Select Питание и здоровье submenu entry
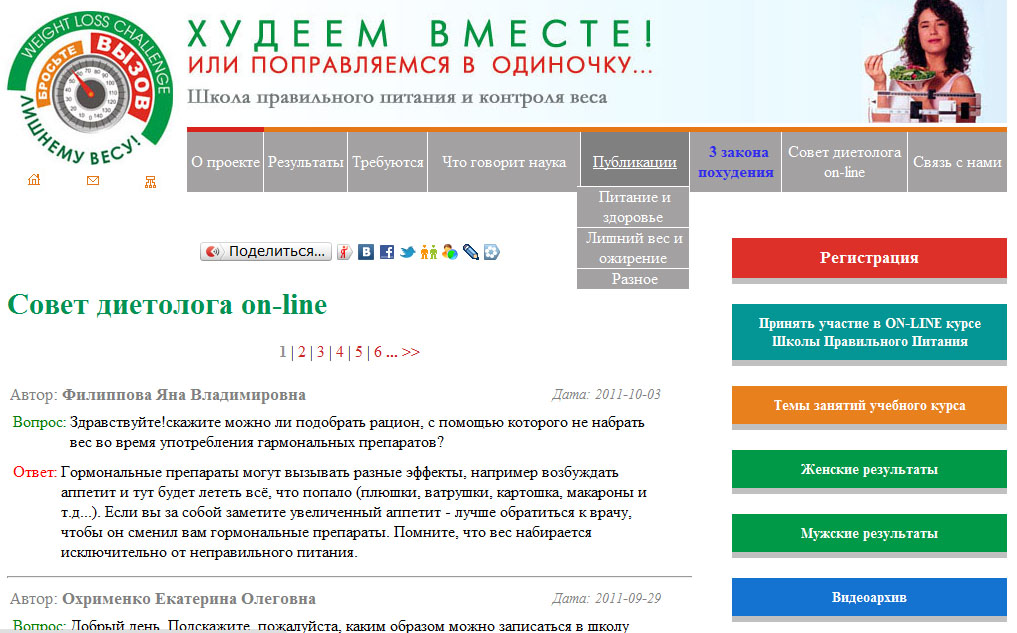1017x633 pixels. (x=633, y=207)
